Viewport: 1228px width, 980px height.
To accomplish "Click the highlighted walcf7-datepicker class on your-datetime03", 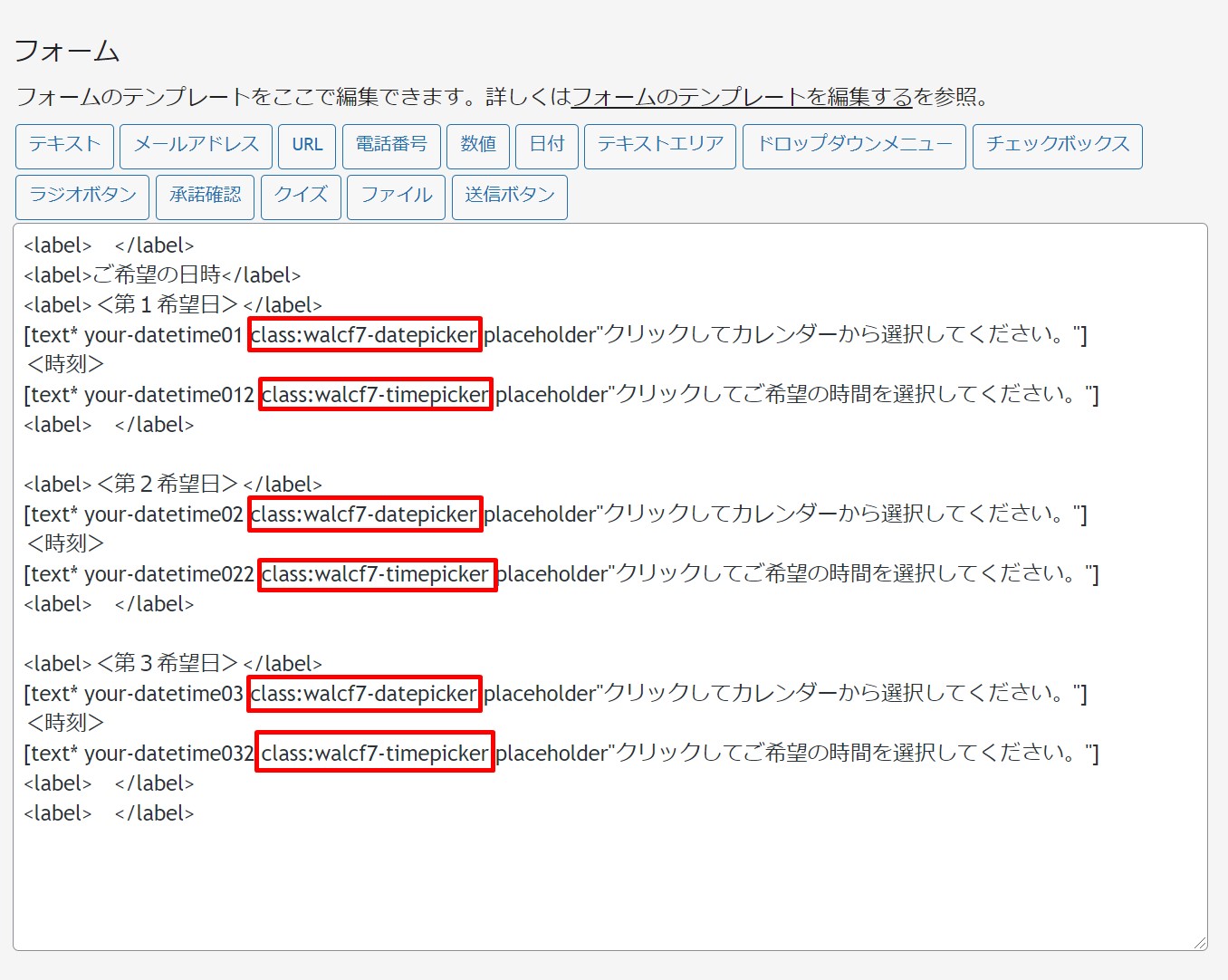I will click(x=363, y=694).
